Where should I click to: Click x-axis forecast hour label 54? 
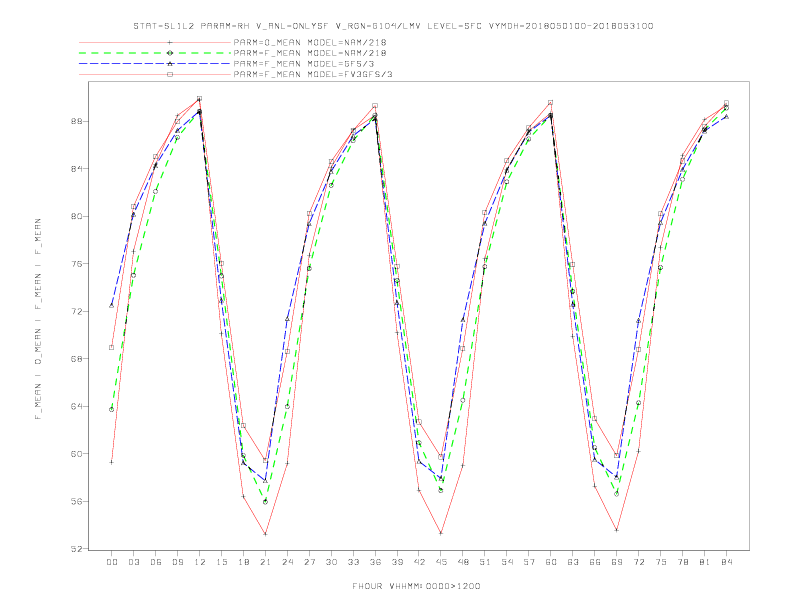[x=507, y=562]
